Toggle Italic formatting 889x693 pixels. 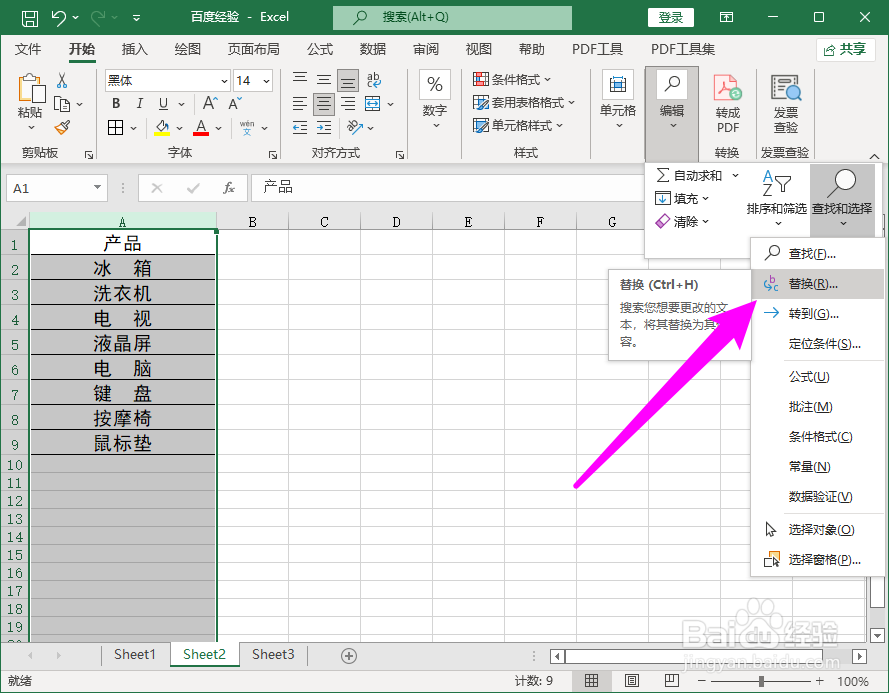point(139,103)
